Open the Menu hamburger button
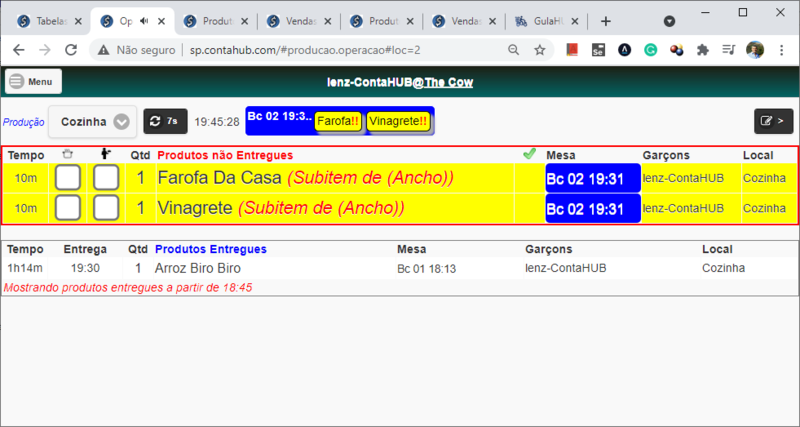 (33, 82)
